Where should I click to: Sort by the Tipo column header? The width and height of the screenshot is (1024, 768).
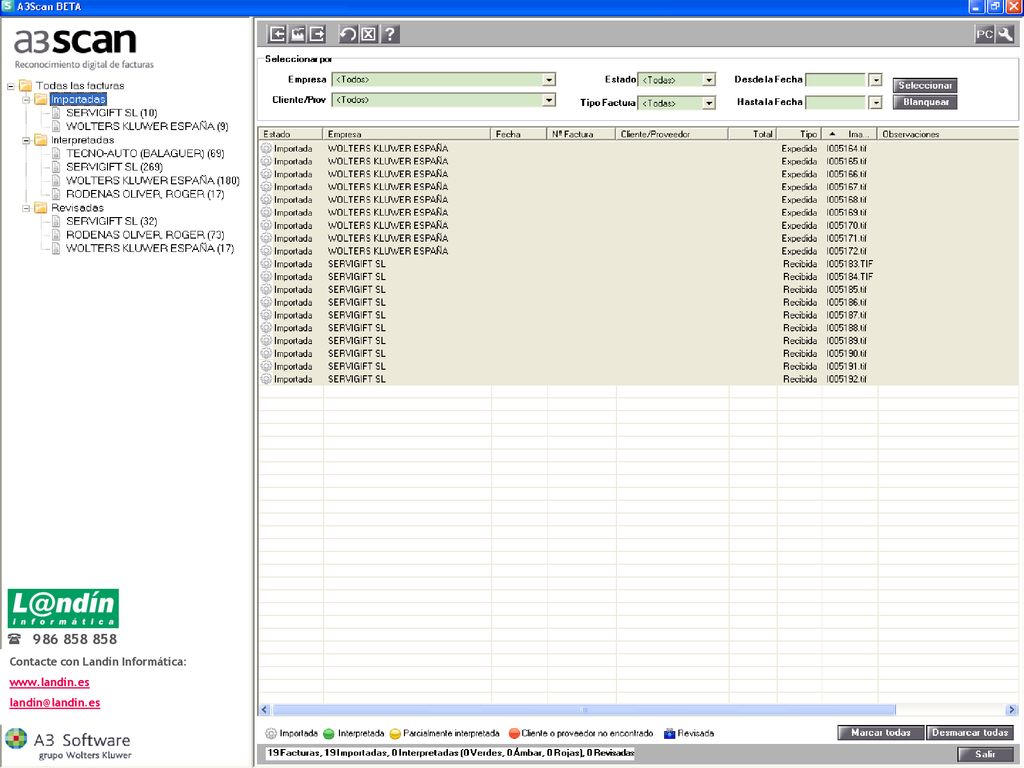(799, 134)
